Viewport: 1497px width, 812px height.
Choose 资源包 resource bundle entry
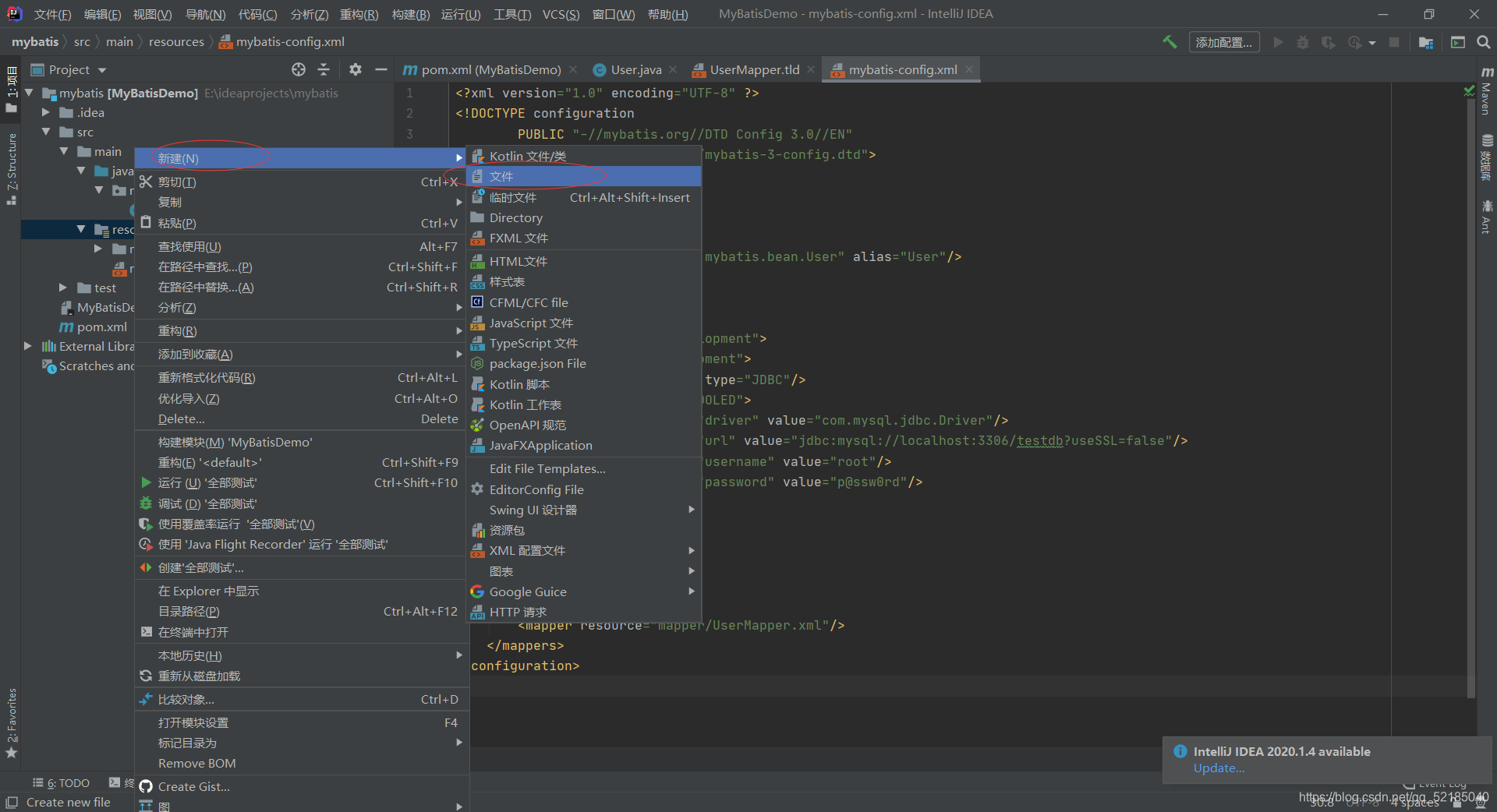tap(583, 530)
